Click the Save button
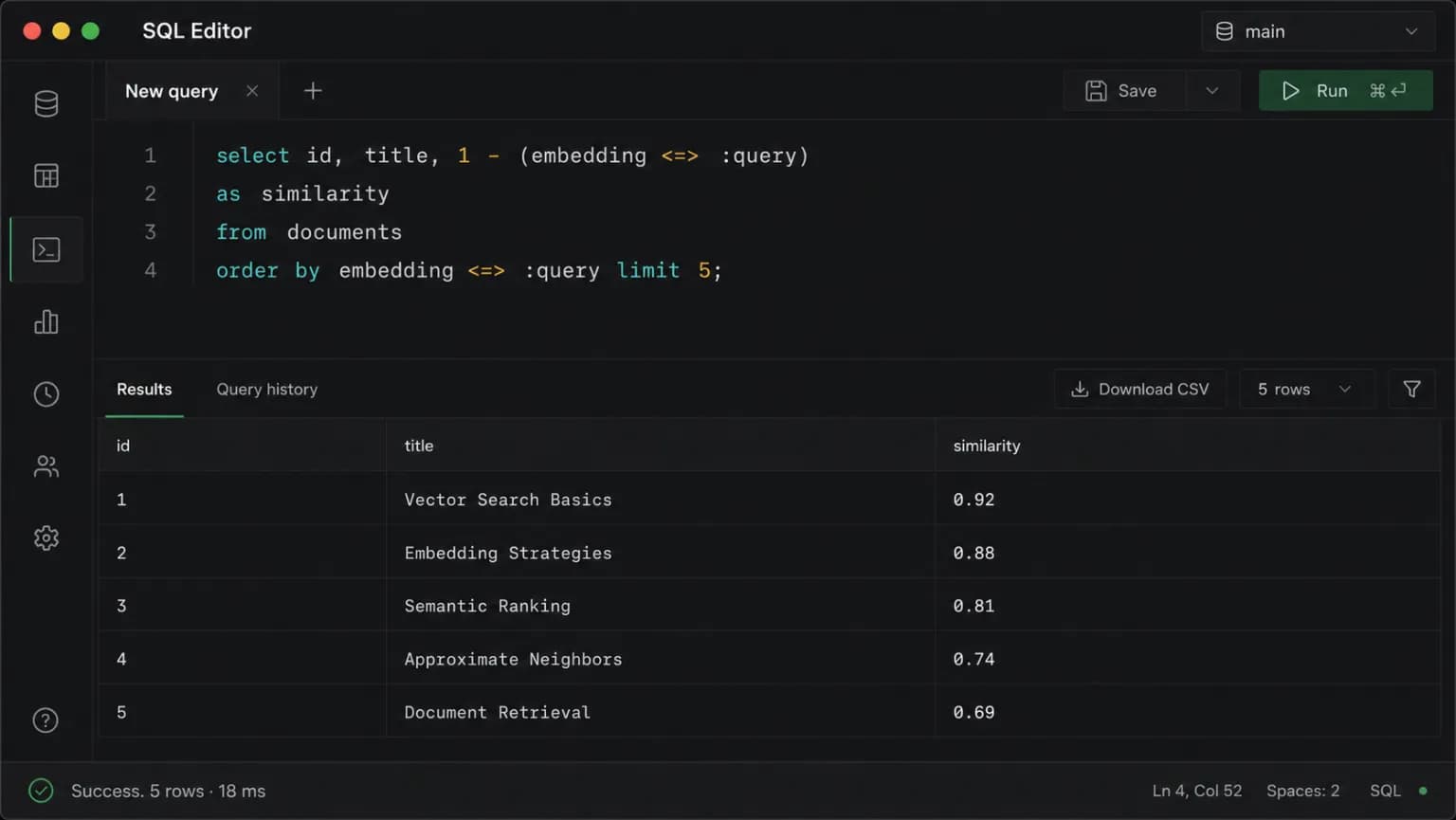1456x820 pixels. (x=1123, y=91)
